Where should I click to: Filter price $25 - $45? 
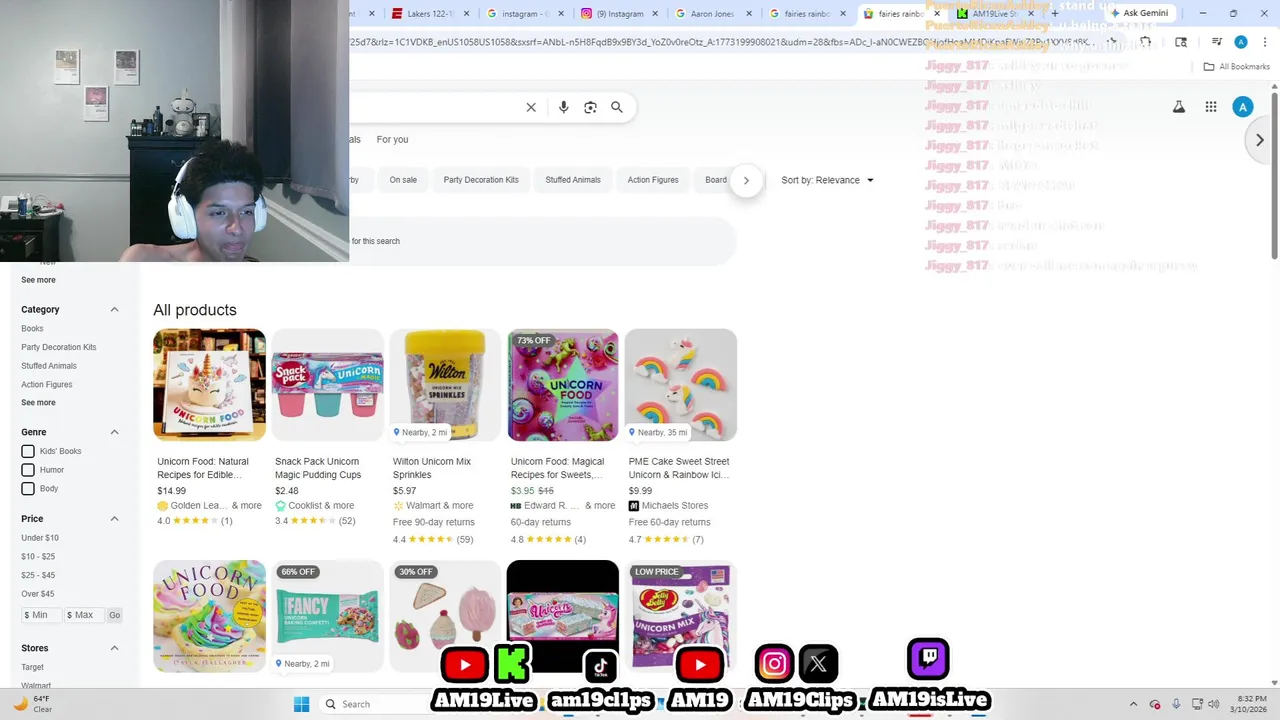pos(38,576)
